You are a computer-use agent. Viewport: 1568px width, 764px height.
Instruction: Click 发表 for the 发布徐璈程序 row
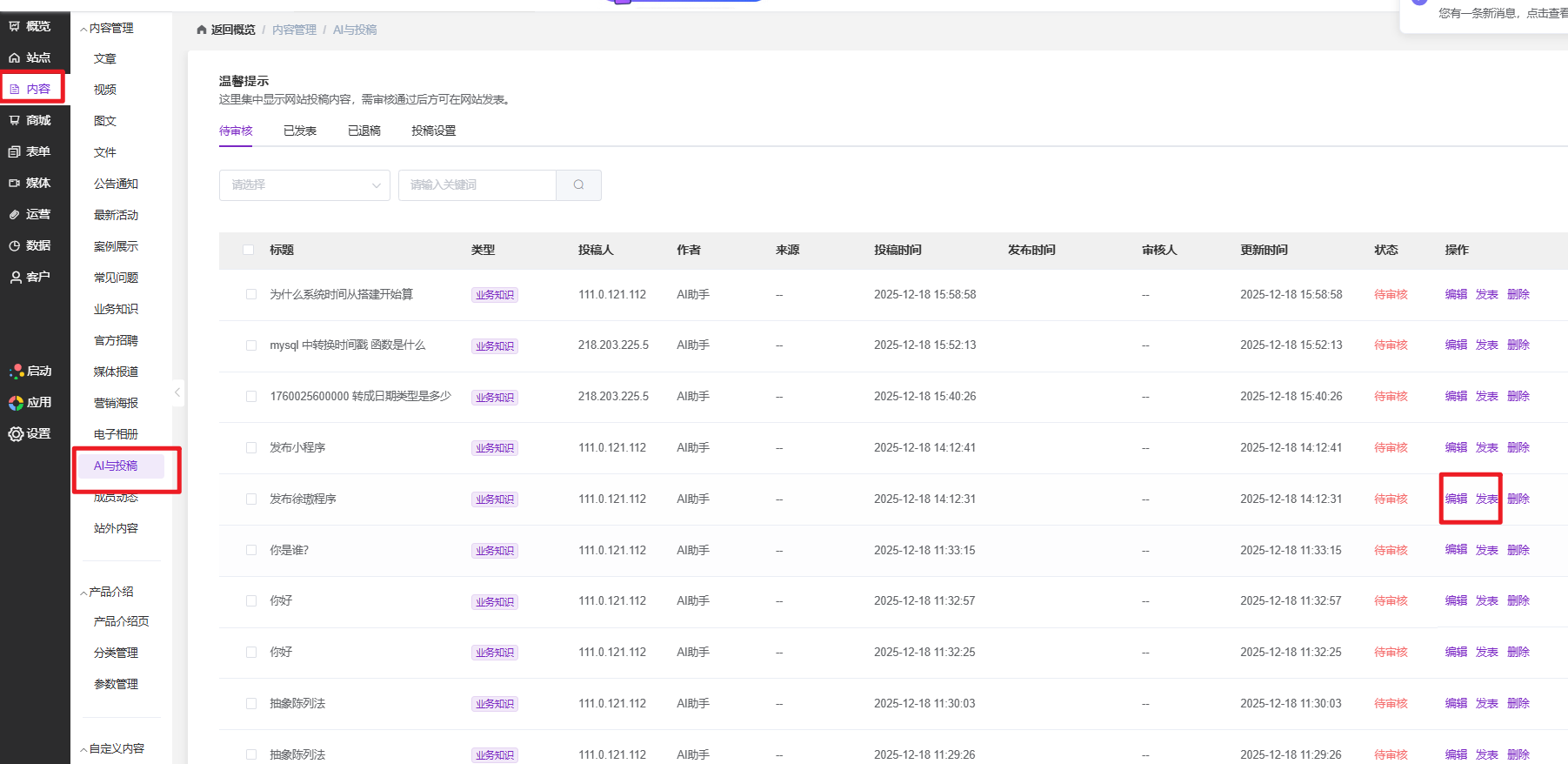(1486, 499)
